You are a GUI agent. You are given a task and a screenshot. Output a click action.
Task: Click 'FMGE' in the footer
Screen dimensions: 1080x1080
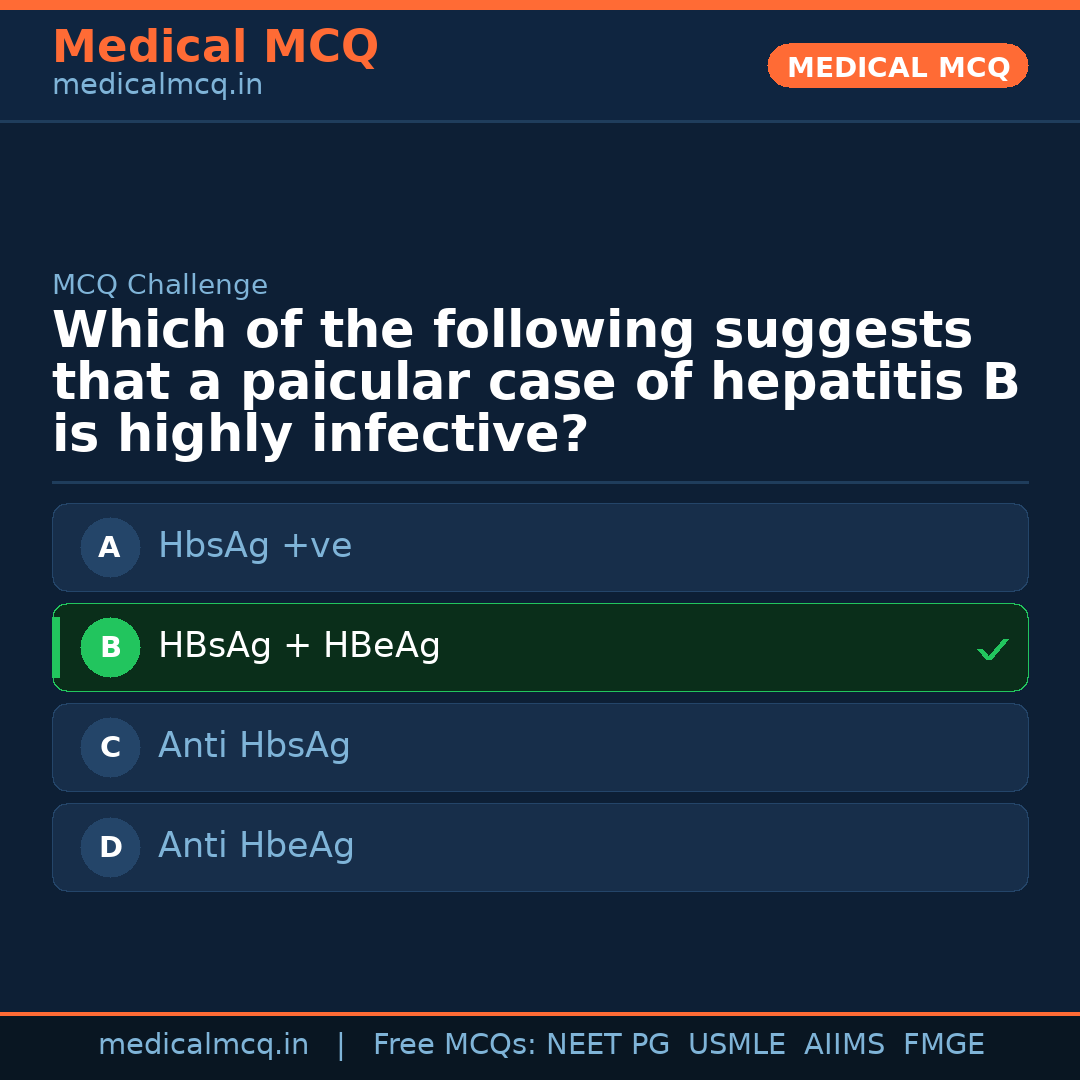point(943,1045)
